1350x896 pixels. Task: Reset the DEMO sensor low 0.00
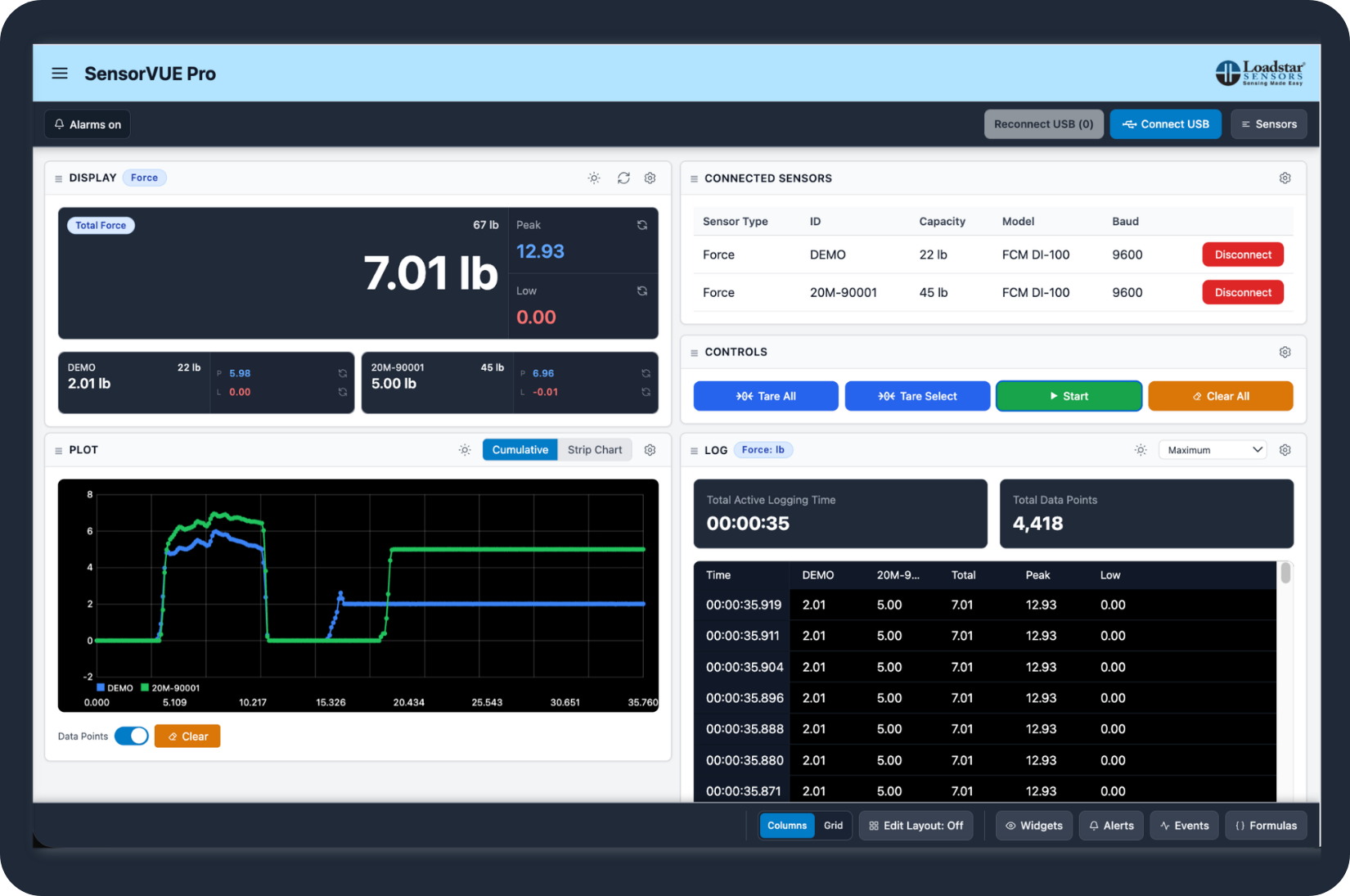click(x=343, y=392)
